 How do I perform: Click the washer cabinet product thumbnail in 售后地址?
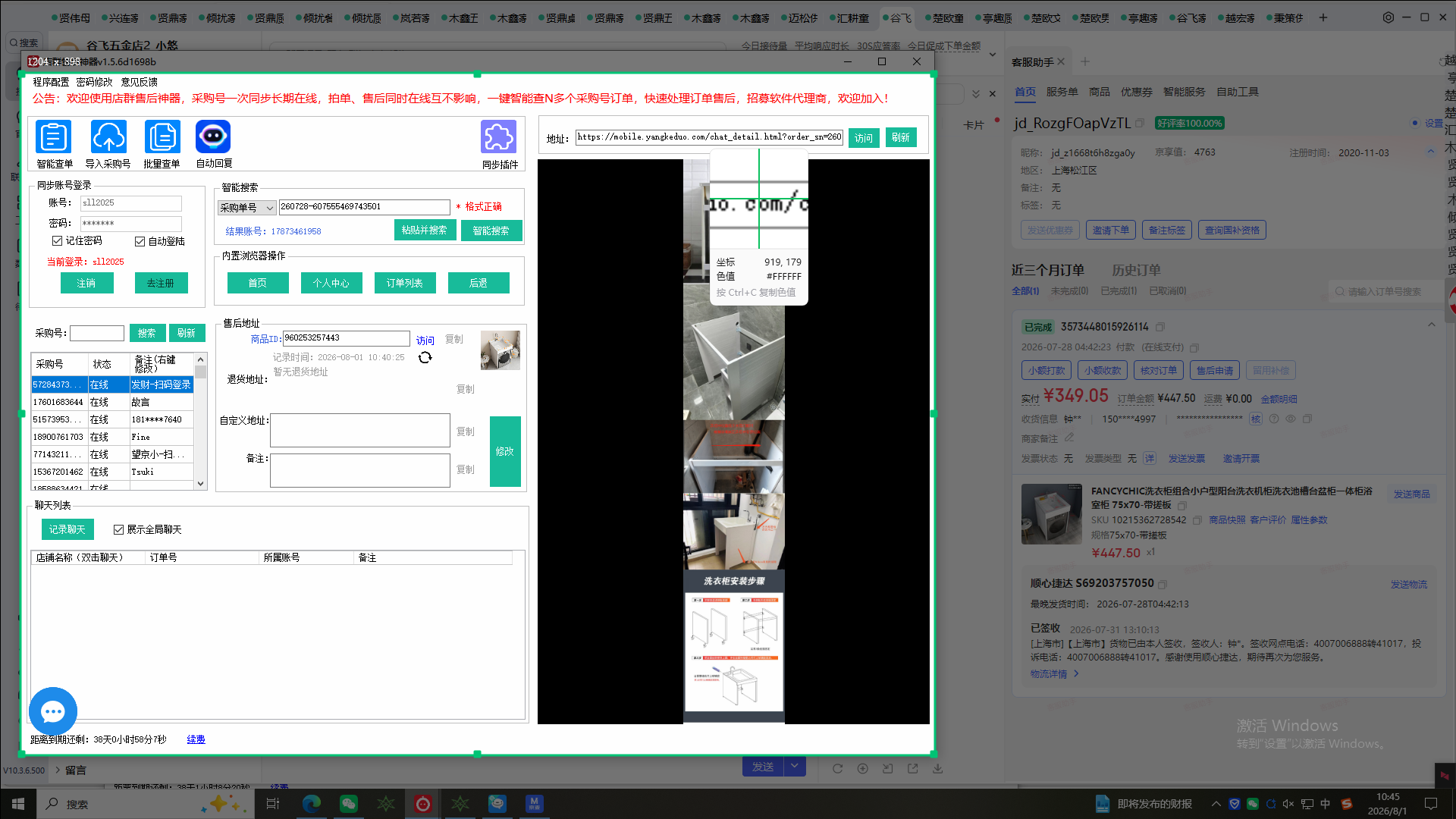click(500, 350)
